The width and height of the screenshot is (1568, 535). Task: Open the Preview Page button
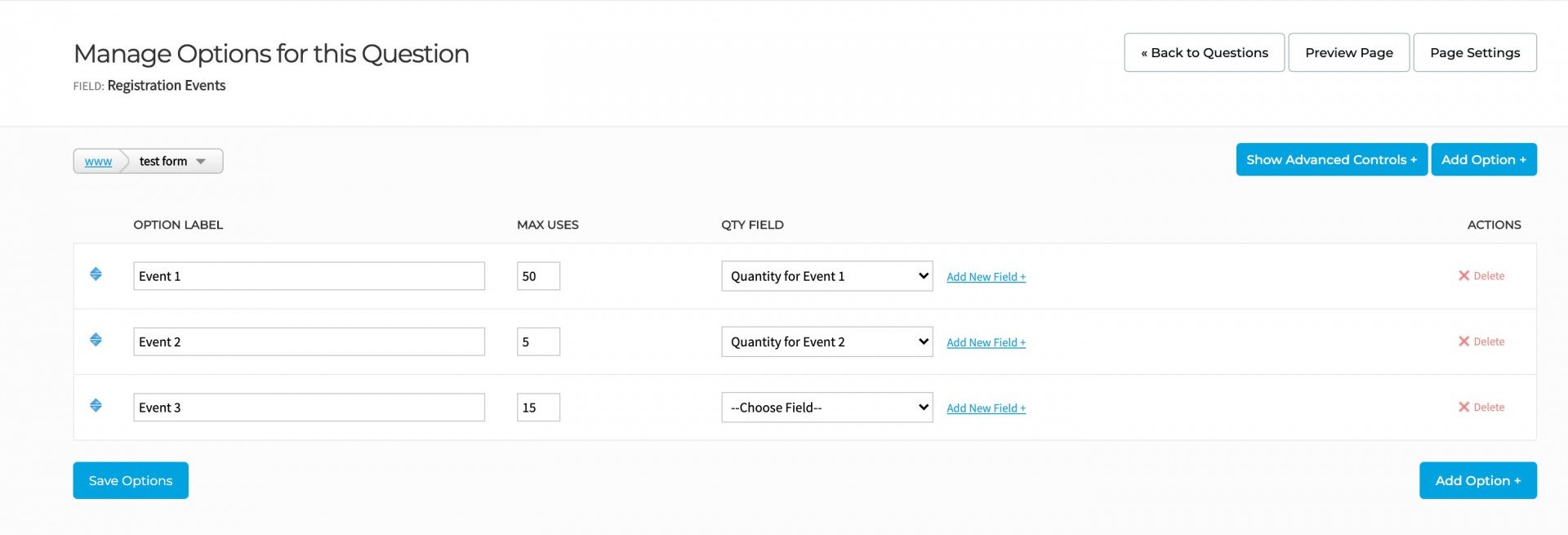coord(1348,52)
